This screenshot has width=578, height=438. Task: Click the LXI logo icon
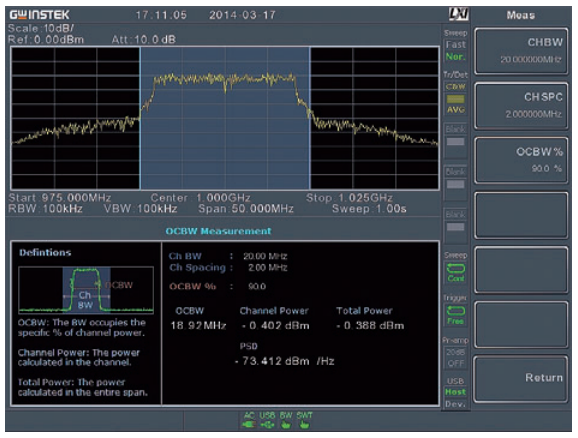pyautogui.click(x=459, y=14)
